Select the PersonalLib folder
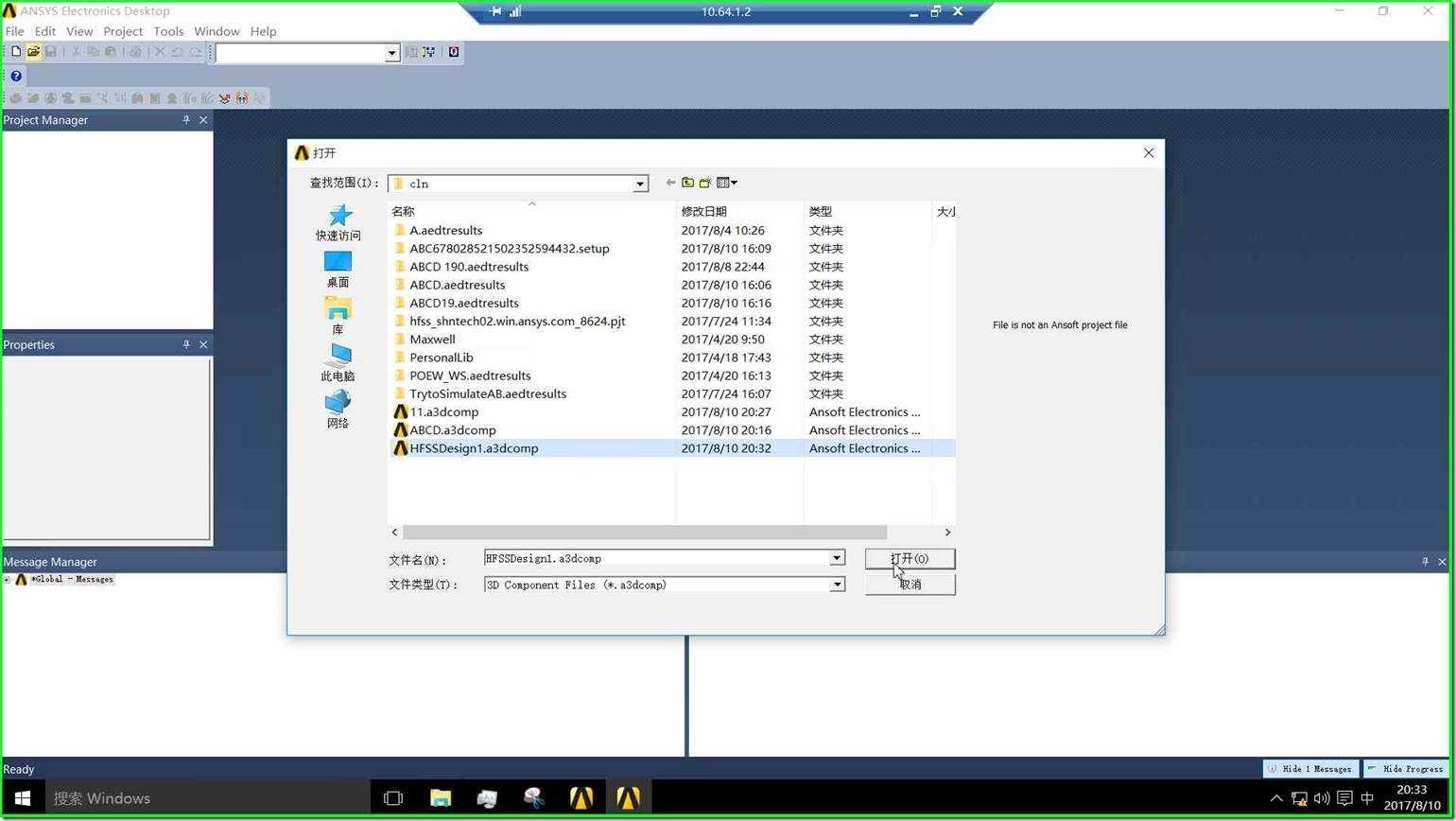 (442, 358)
